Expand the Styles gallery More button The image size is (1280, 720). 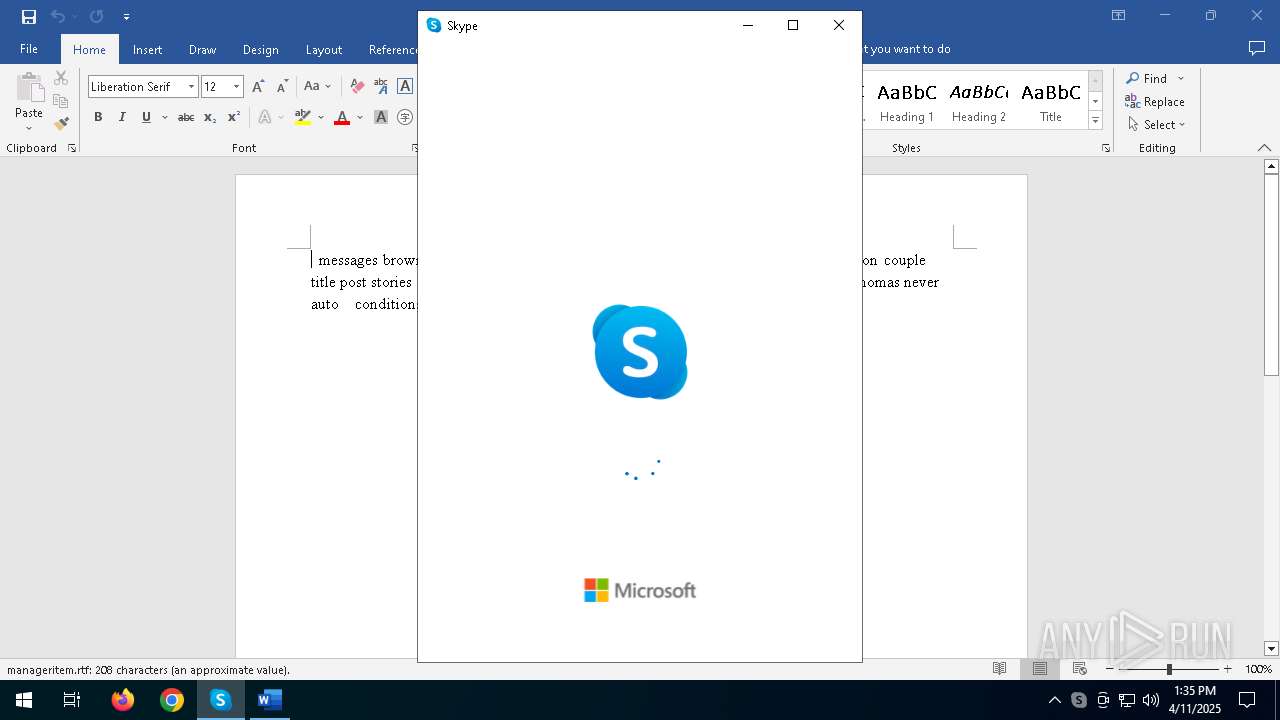pos(1095,121)
